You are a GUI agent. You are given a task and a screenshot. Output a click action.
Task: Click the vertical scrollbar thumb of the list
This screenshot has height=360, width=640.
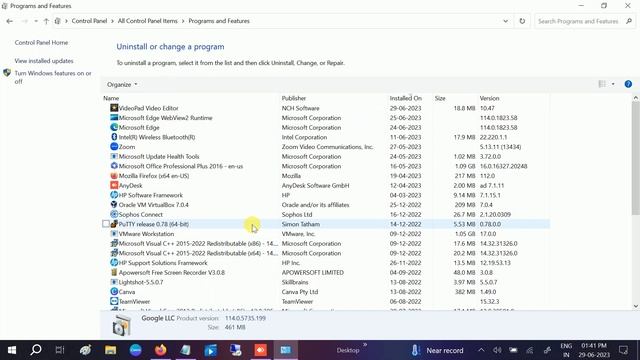636,158
